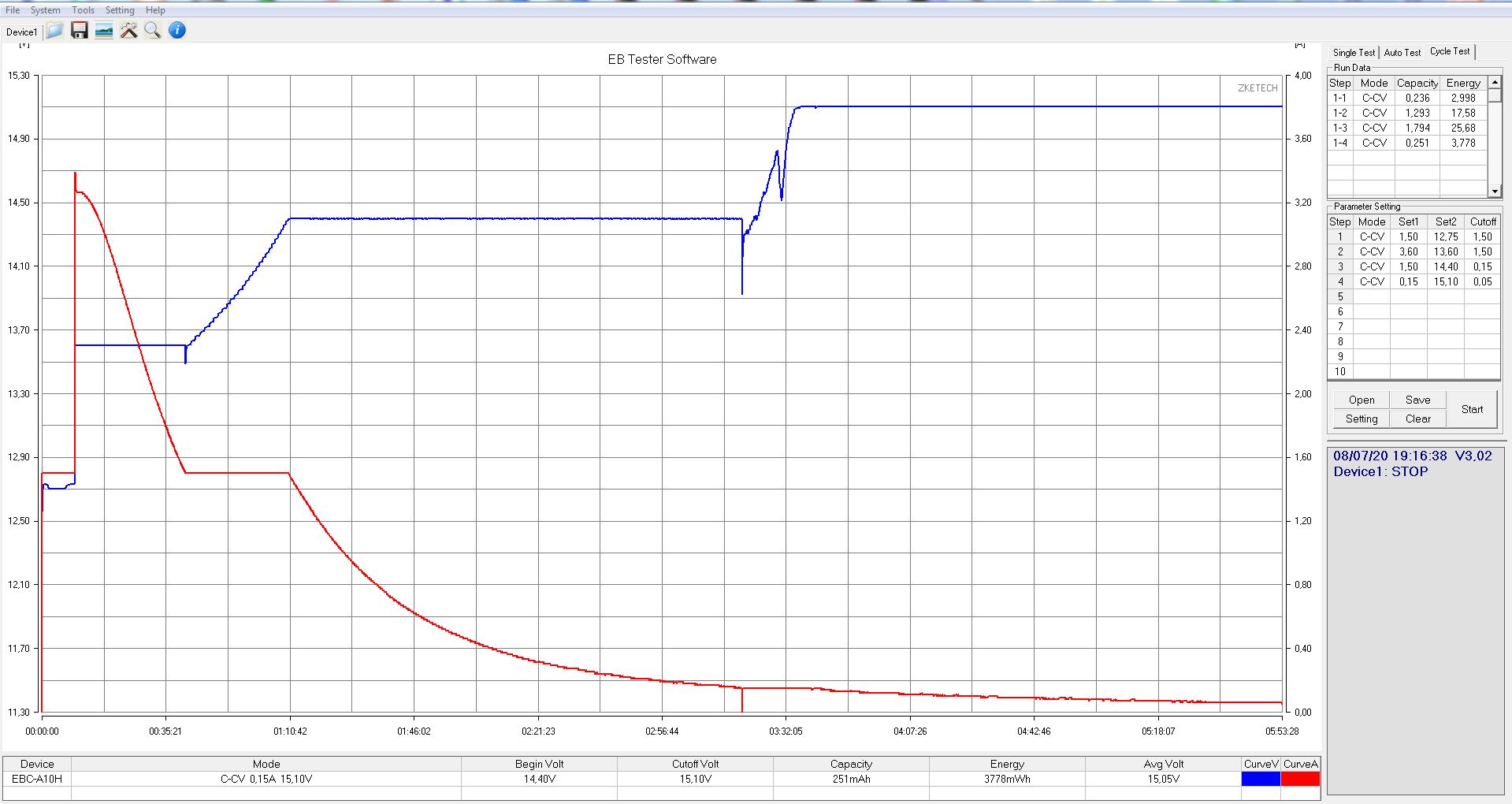Click the open folder toolbar icon
Image resolution: width=1512 pixels, height=804 pixels.
pyautogui.click(x=54, y=31)
